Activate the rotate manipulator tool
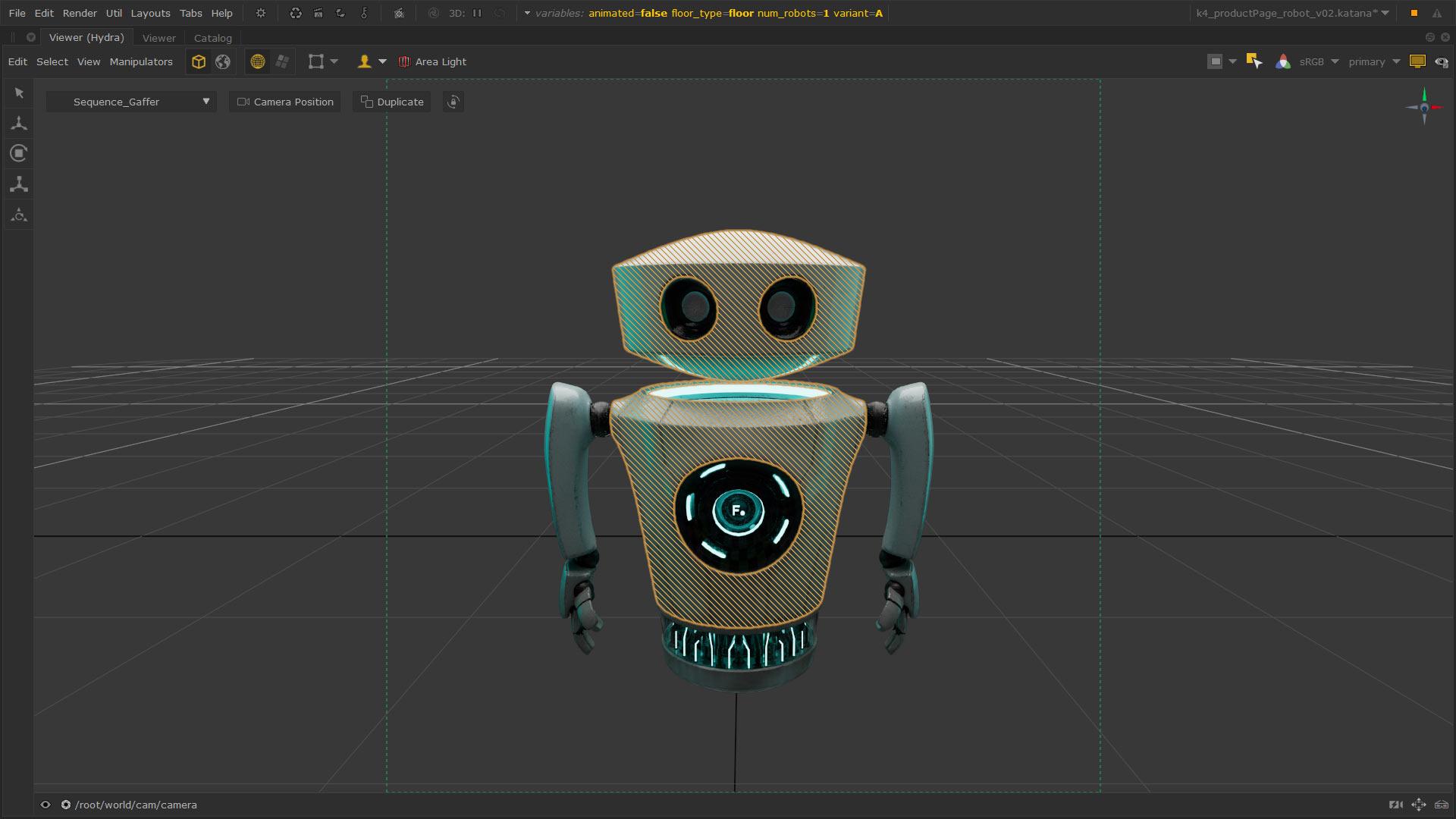The width and height of the screenshot is (1456, 819). point(19,153)
